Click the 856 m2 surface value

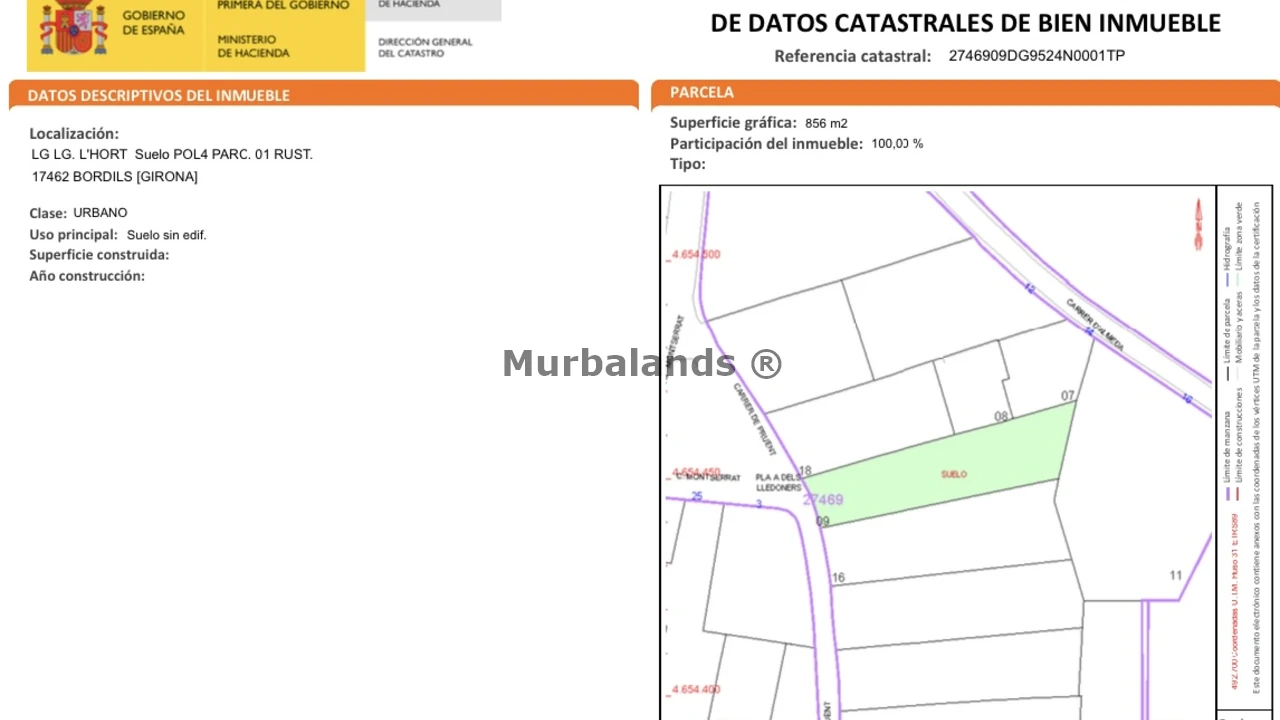pos(826,124)
